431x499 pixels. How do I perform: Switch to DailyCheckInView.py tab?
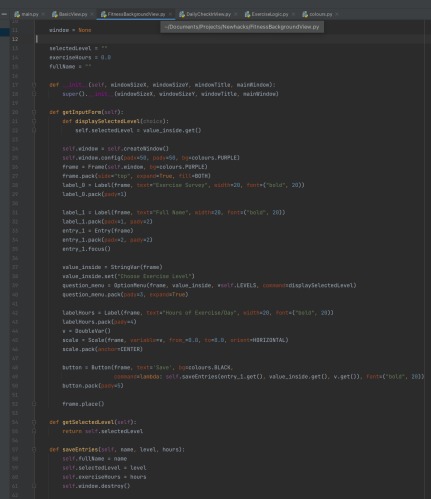tap(208, 14)
